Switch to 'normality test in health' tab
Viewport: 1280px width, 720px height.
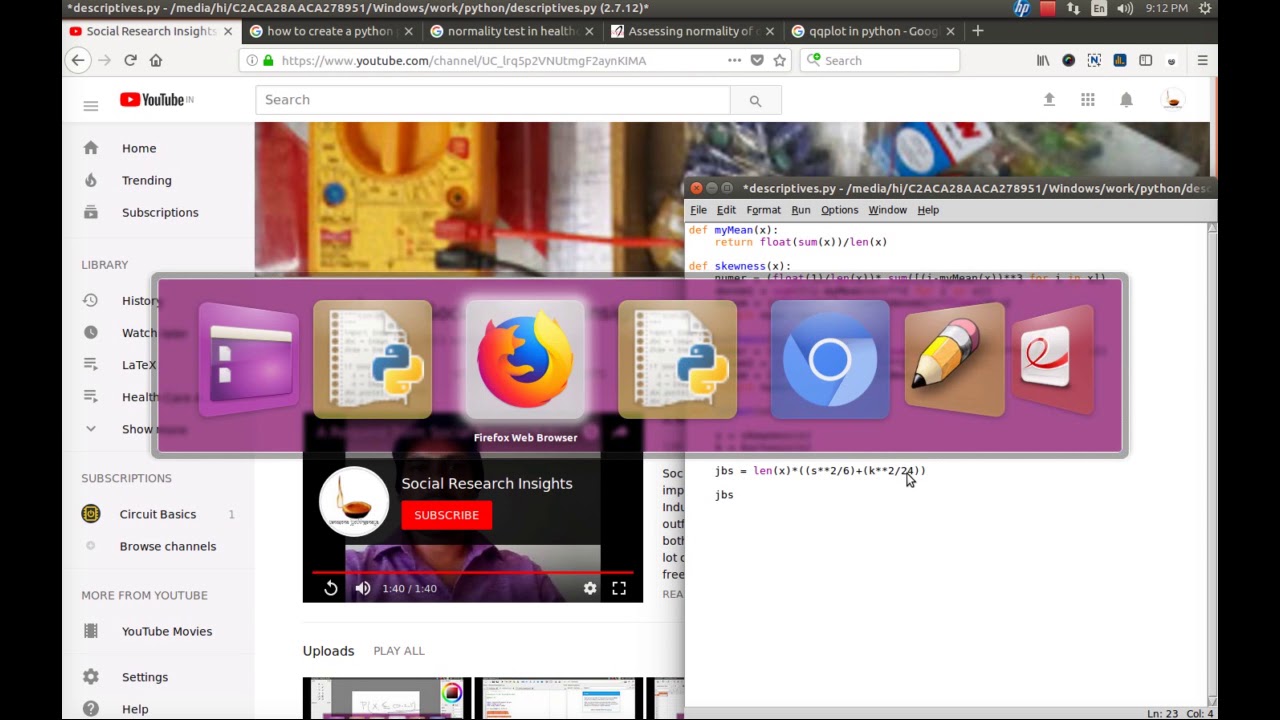tap(512, 31)
